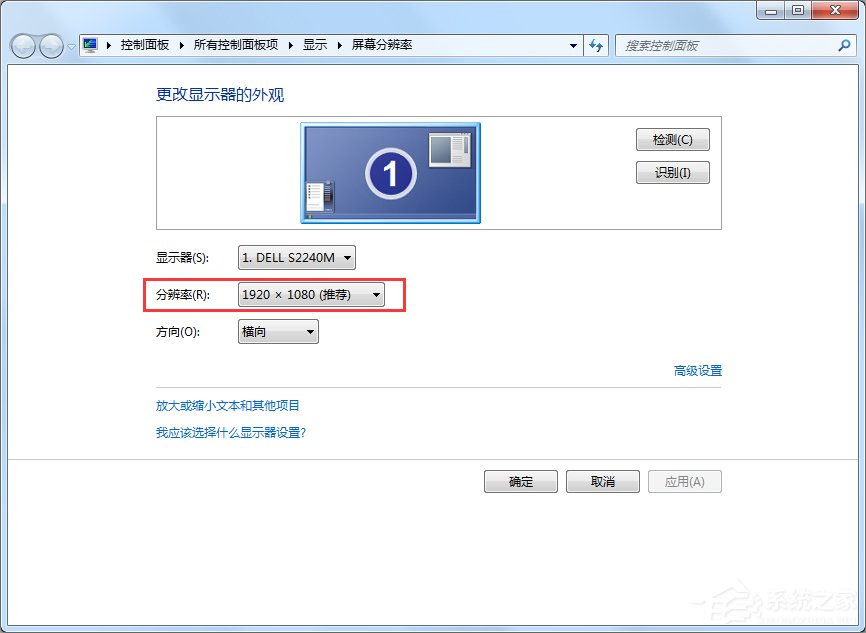Click the back navigation arrow
This screenshot has width=866, height=633.
[22, 45]
